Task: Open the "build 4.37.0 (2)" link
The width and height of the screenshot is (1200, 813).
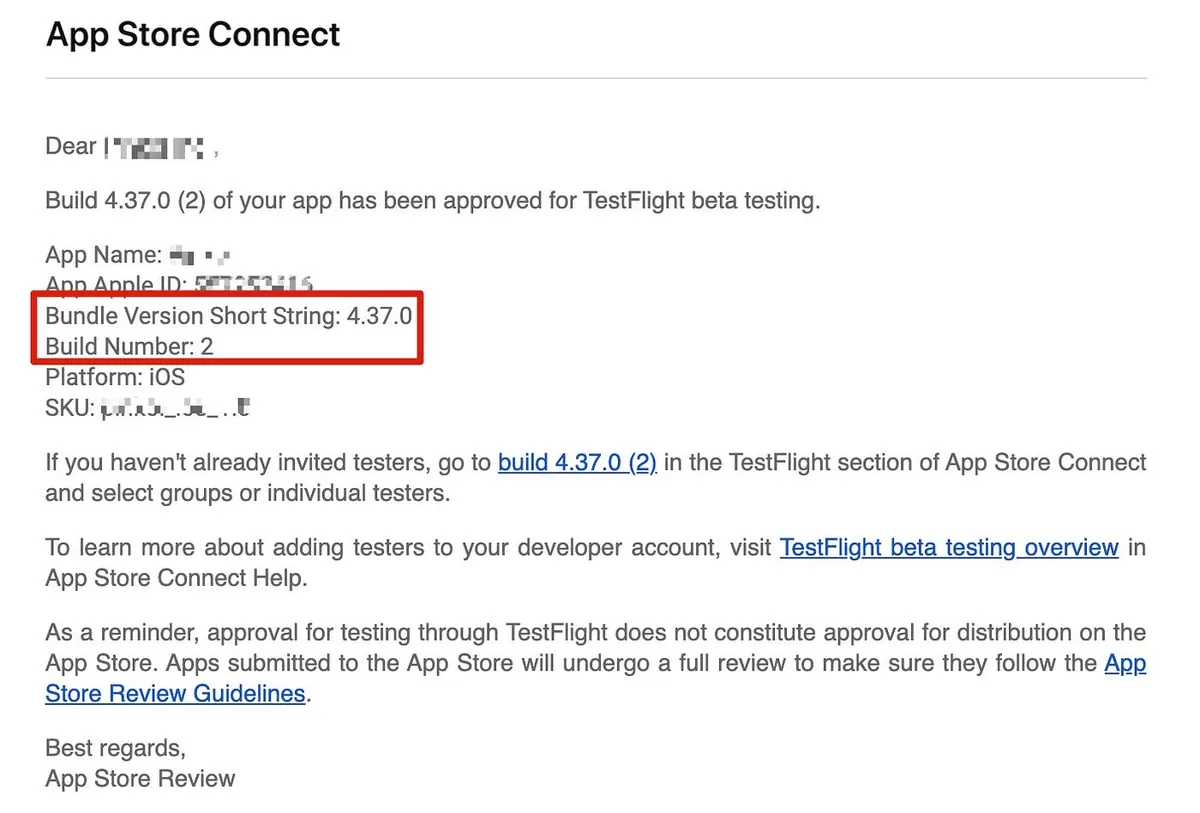Action: click(x=577, y=463)
